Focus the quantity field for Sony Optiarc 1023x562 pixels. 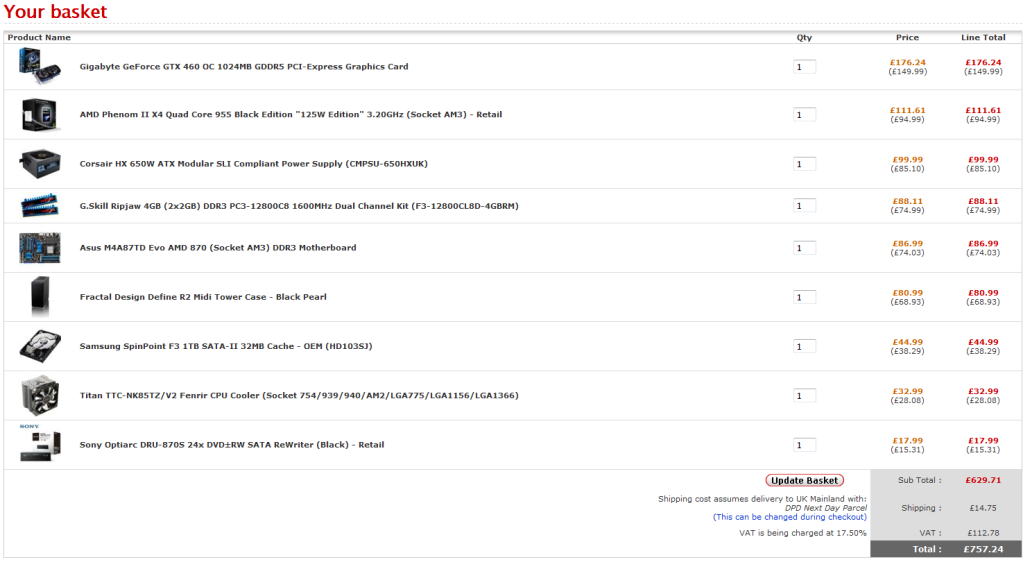[x=804, y=445]
